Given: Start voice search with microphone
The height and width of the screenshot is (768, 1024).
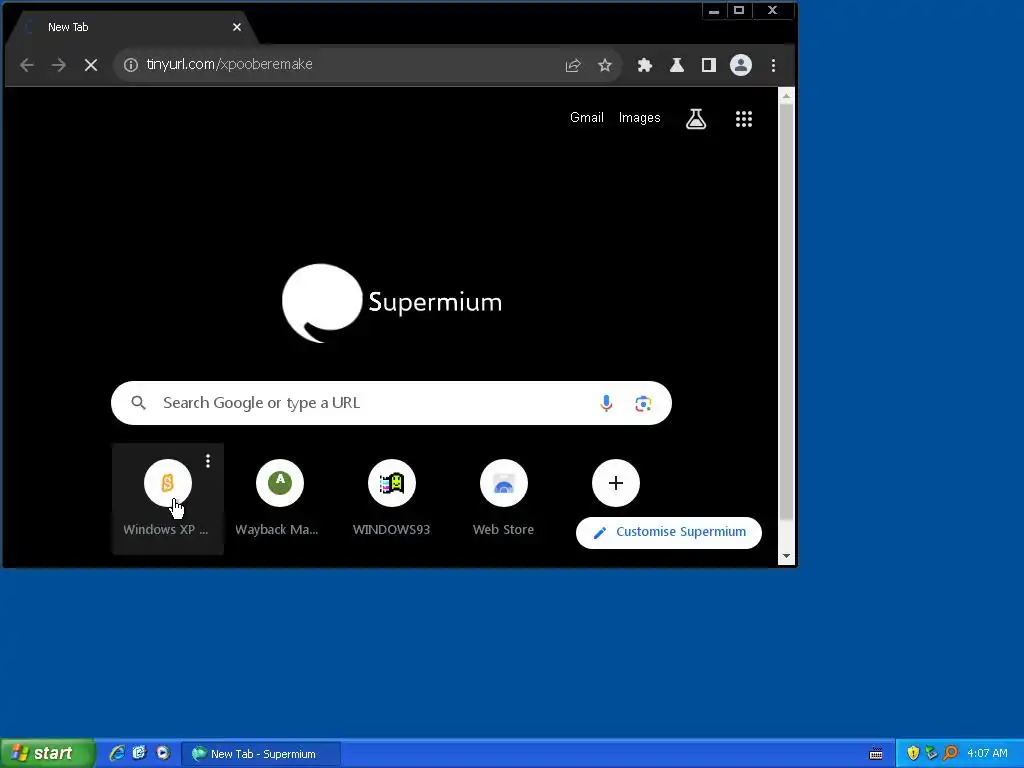Looking at the screenshot, I should click(606, 403).
